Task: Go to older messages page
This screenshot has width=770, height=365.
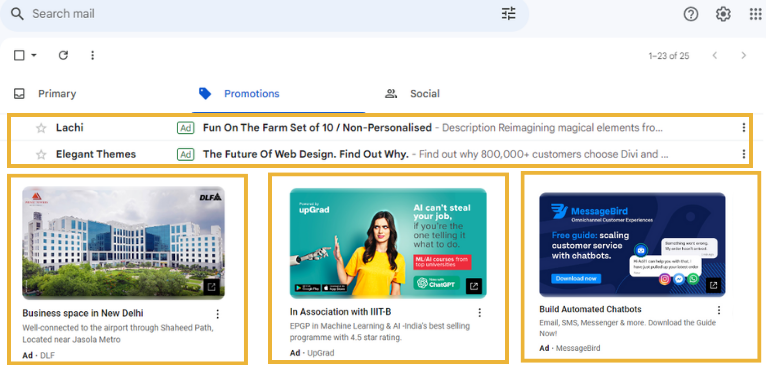Action: pos(743,56)
